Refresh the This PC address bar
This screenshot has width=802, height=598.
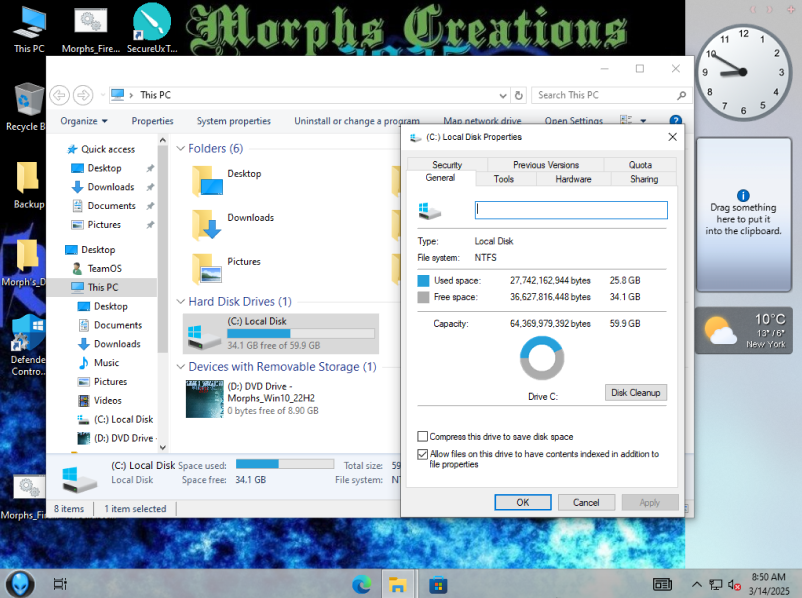coord(519,95)
